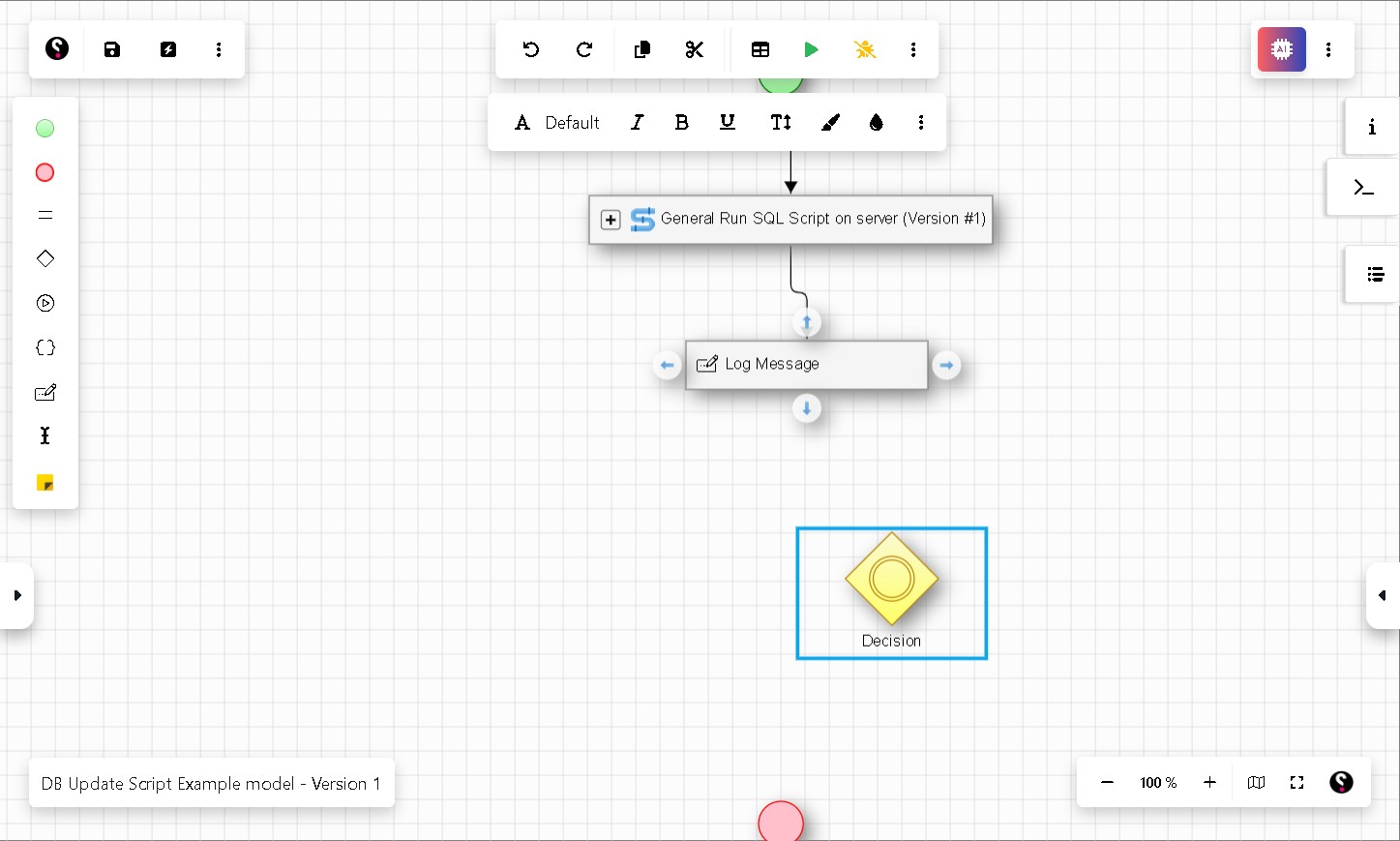Run the workflow with the green play button
This screenshot has width=1400, height=841.
point(812,49)
